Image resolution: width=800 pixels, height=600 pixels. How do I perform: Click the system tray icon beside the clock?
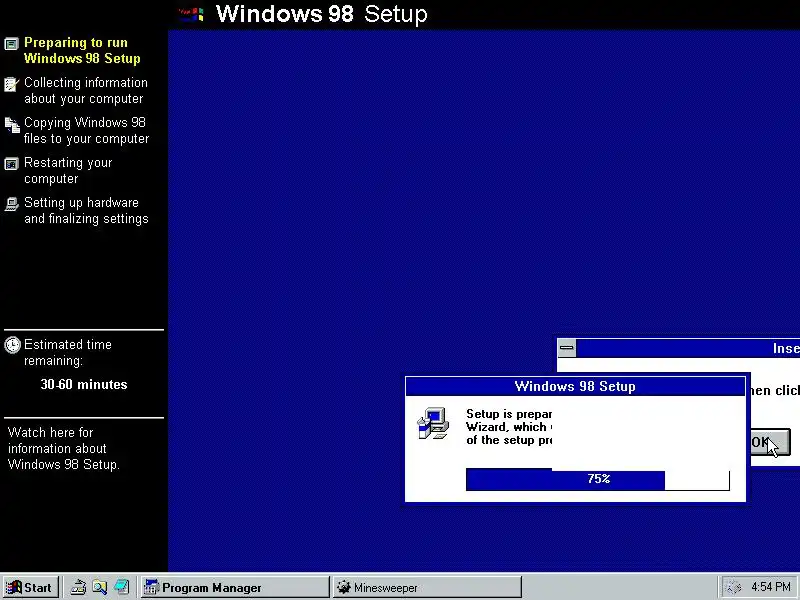733,588
